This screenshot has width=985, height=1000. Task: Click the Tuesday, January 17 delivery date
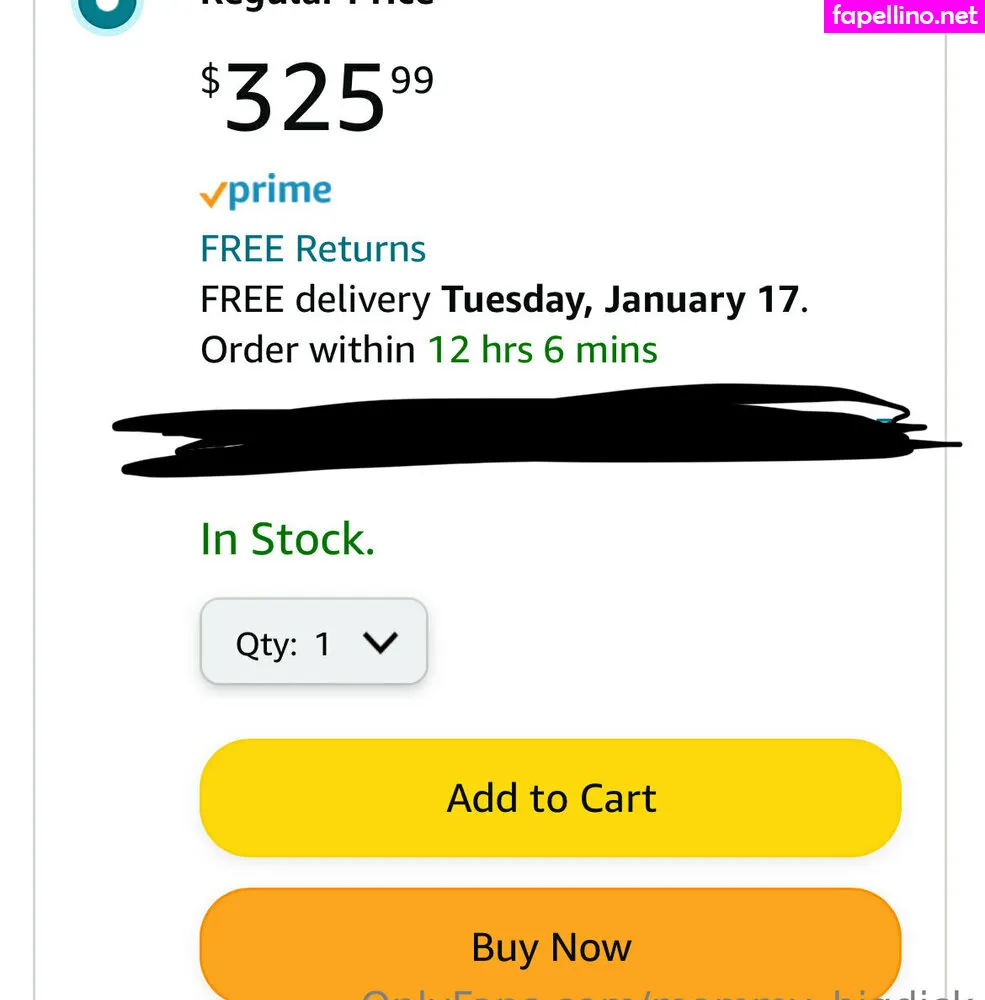620,299
